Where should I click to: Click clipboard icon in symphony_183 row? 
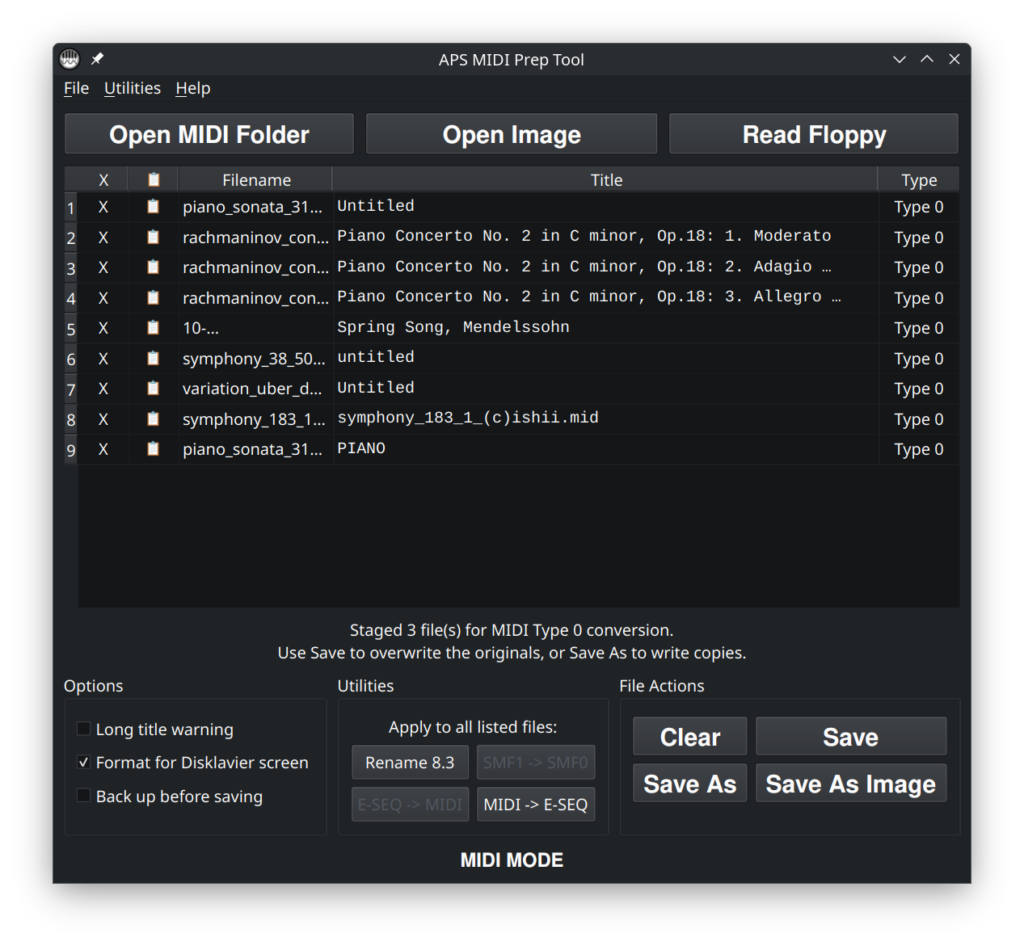[x=153, y=419]
